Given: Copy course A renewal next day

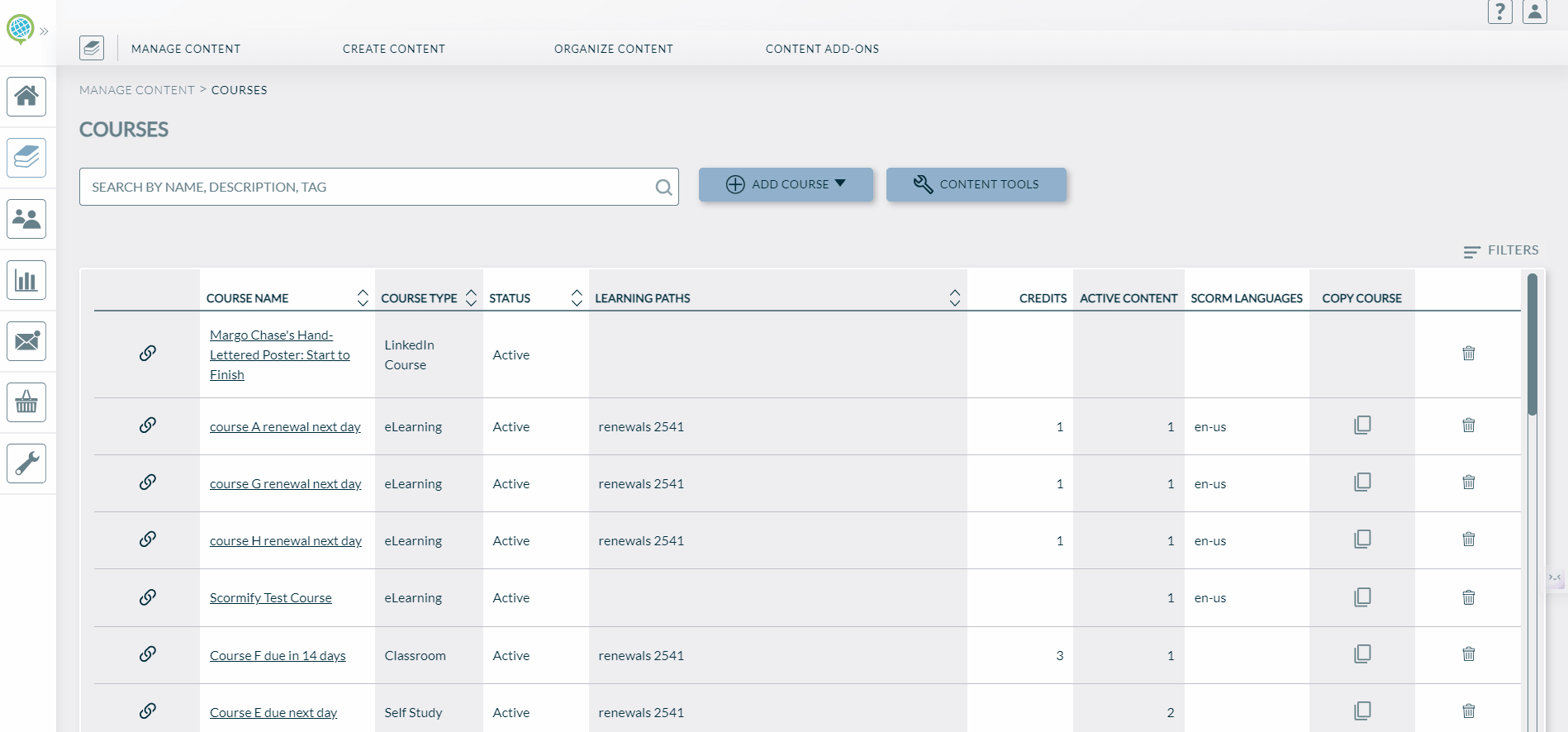Looking at the screenshot, I should (1362, 425).
